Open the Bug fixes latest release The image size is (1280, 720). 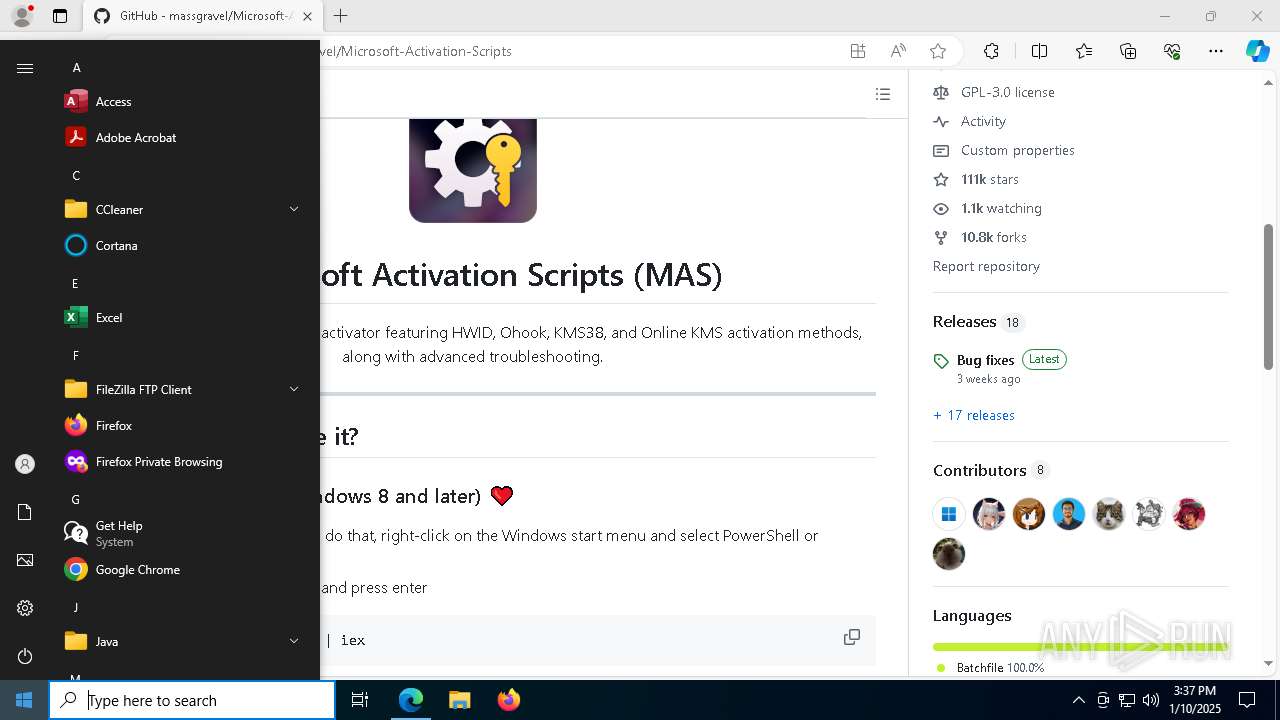tap(985, 360)
